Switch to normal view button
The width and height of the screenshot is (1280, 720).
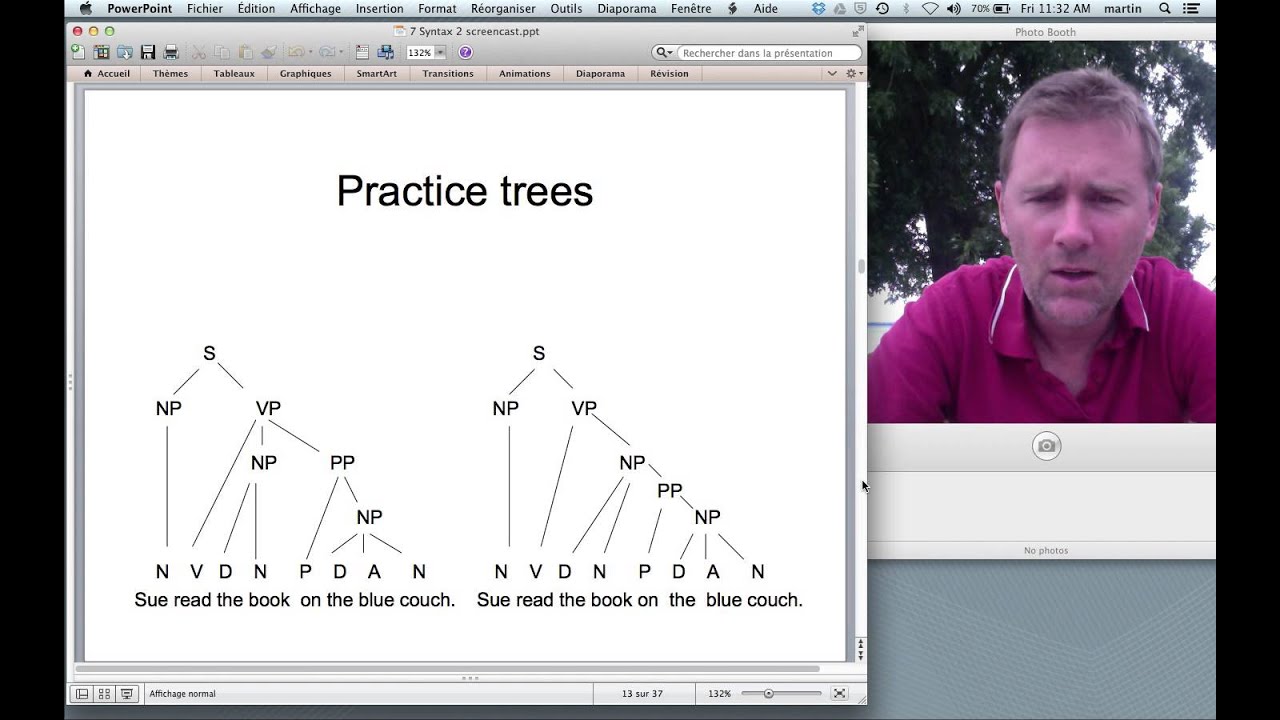click(x=82, y=693)
